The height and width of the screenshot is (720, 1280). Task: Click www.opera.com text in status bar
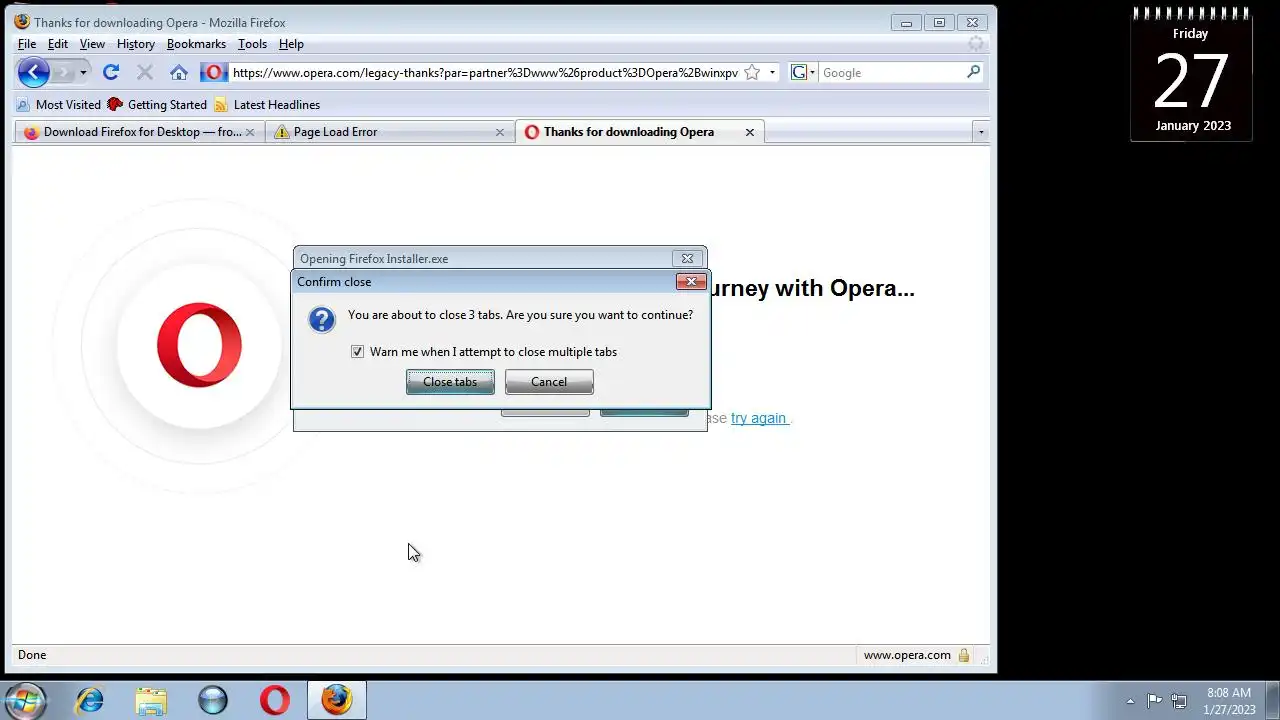(x=907, y=655)
